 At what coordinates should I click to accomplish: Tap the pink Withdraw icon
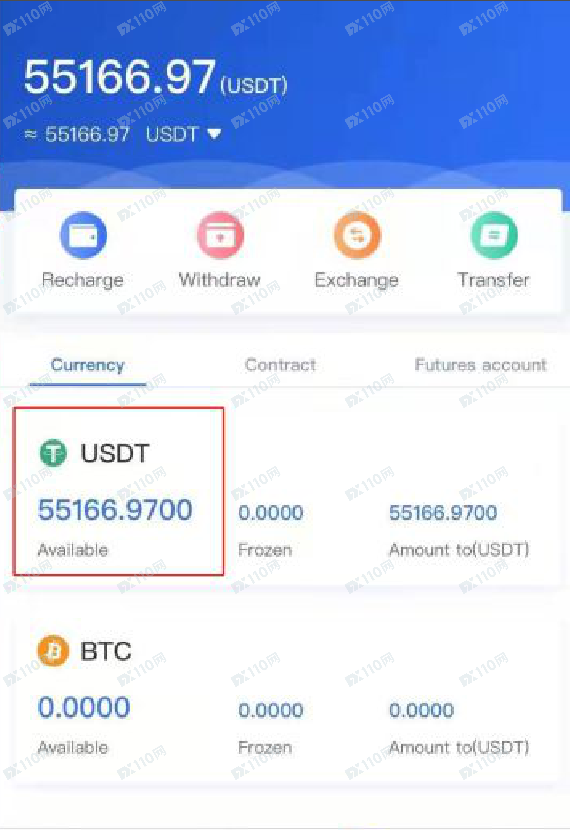coord(220,236)
